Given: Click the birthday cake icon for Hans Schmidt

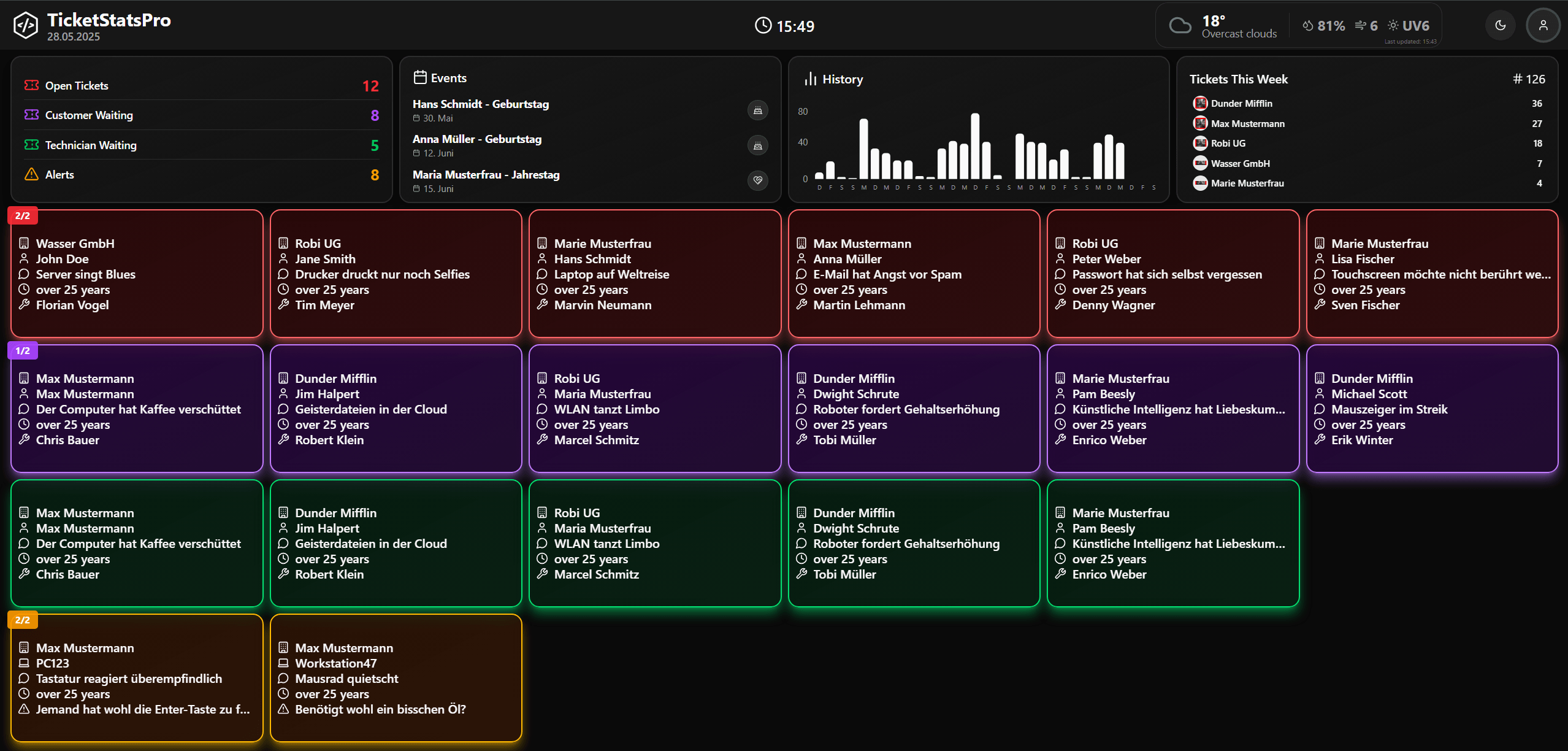Looking at the screenshot, I should [x=758, y=110].
